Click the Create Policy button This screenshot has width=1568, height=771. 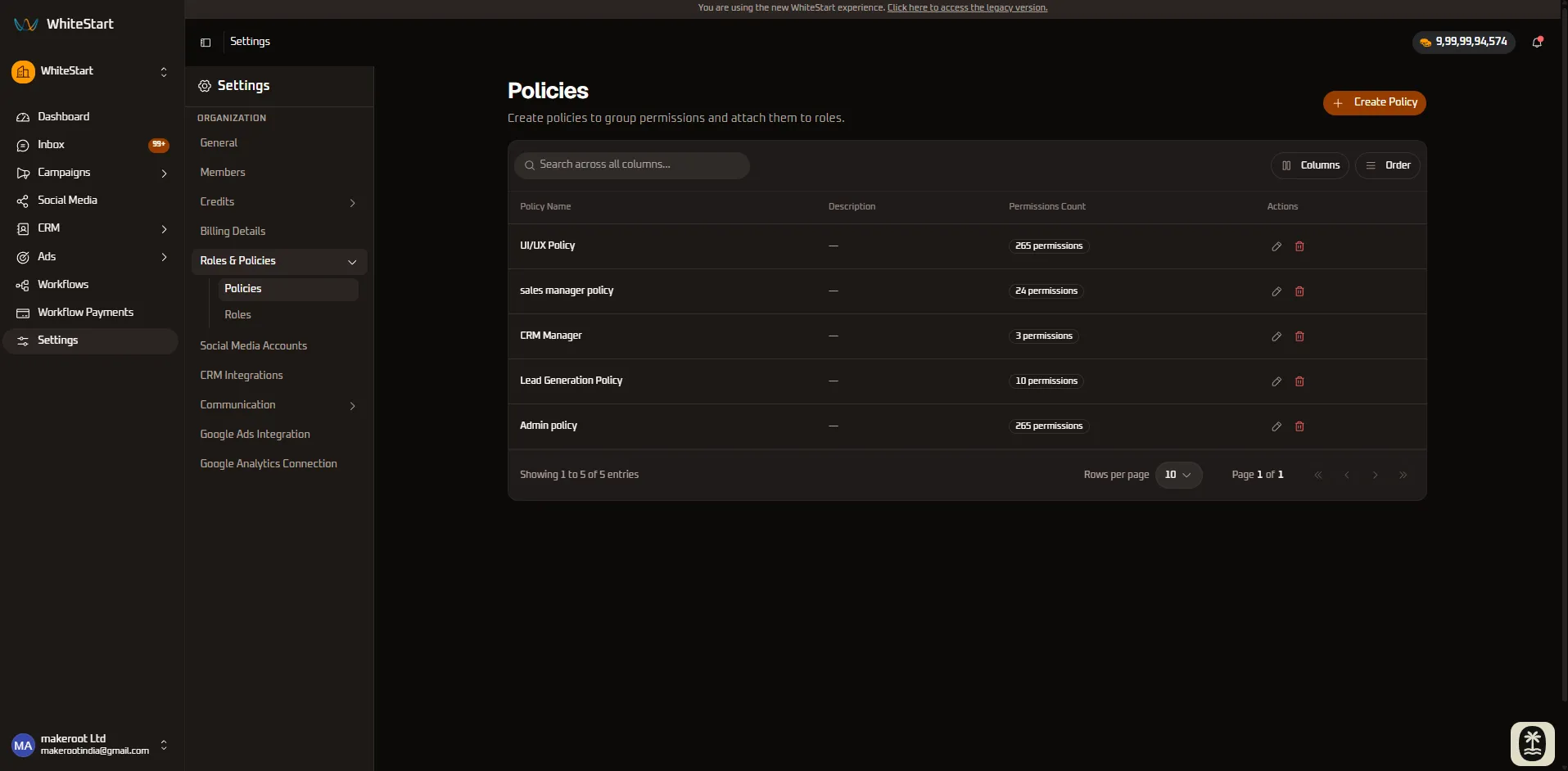tap(1374, 103)
